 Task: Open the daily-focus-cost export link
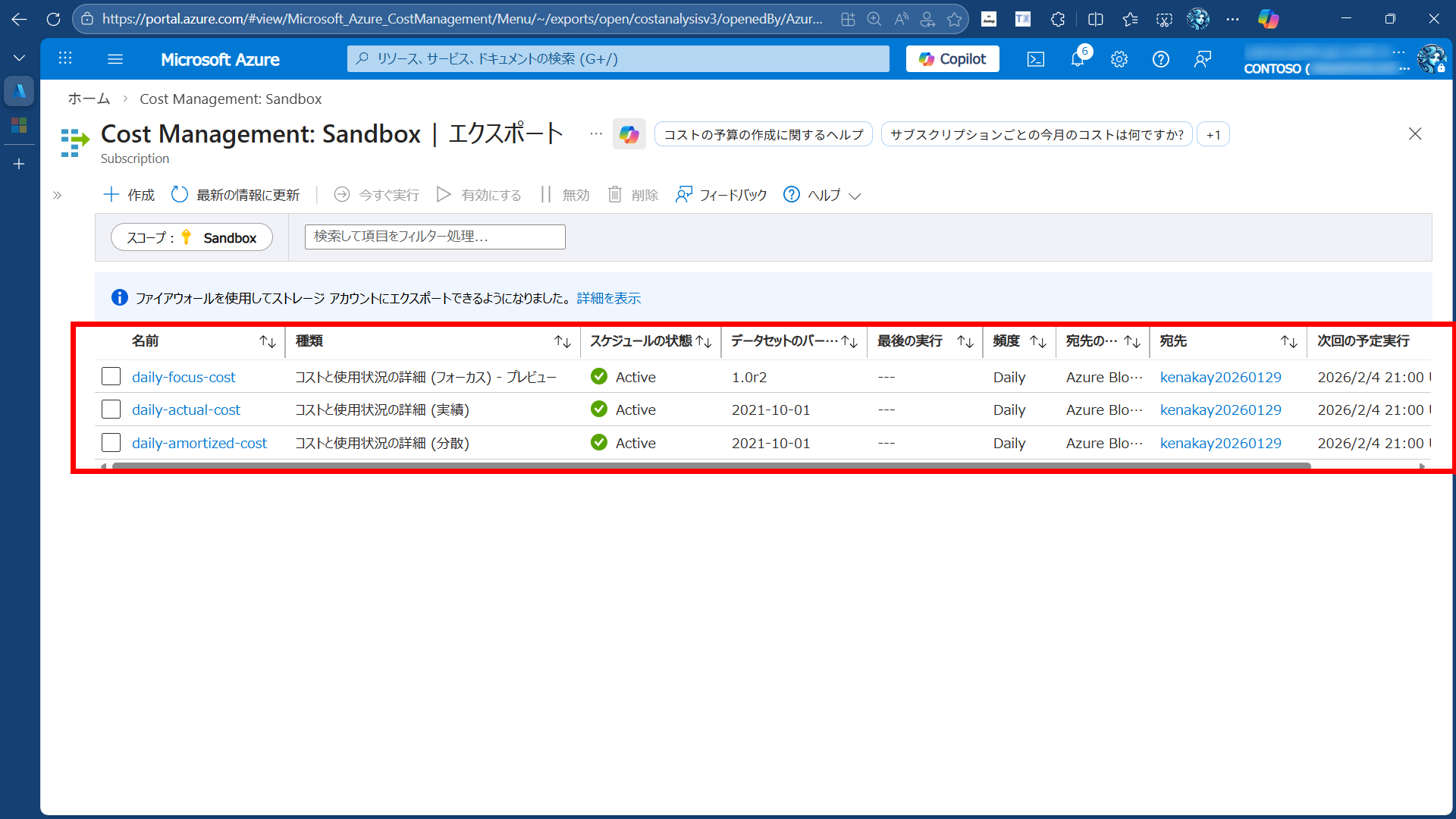(184, 377)
